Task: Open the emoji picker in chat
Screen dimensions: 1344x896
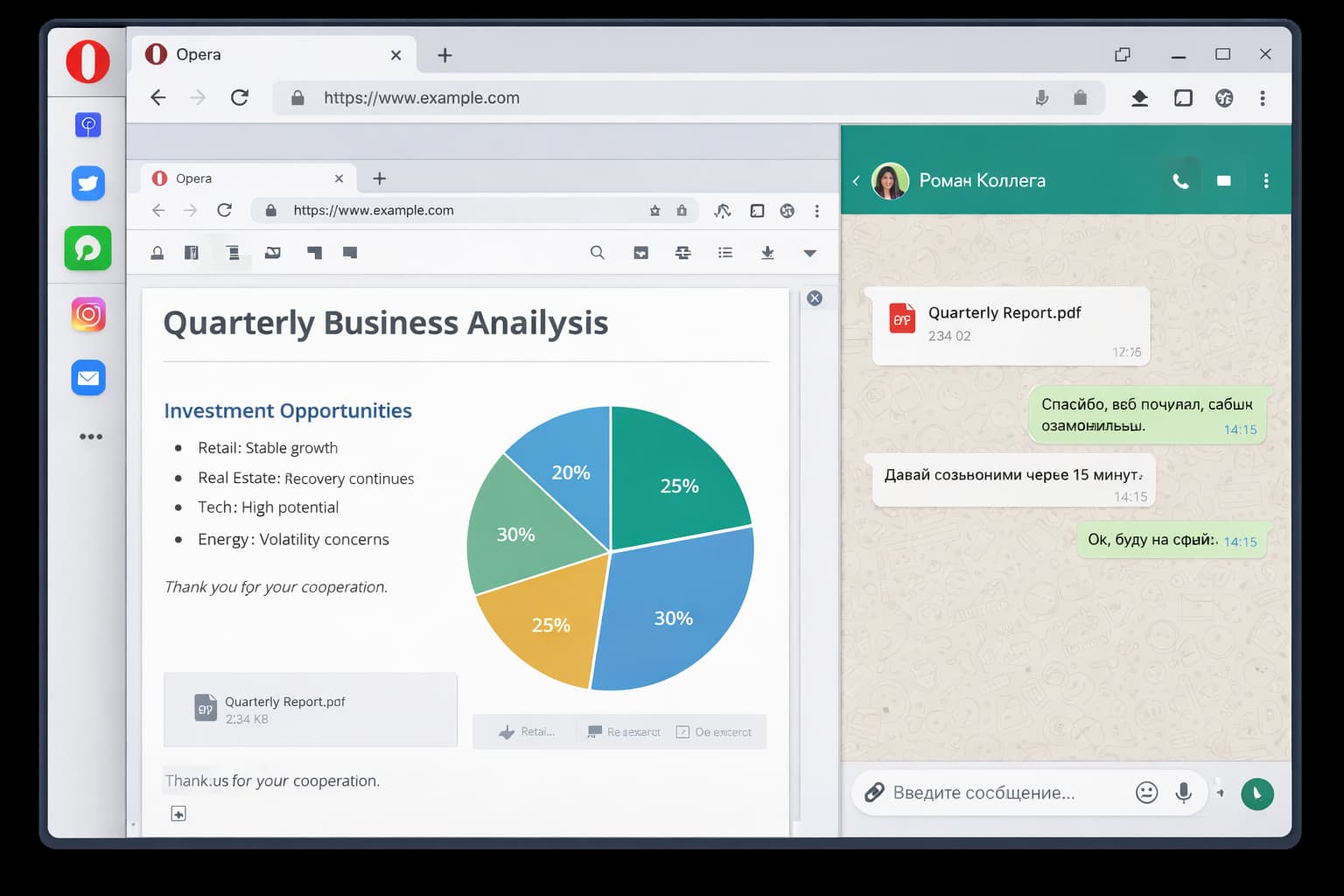Action: pos(1146,793)
